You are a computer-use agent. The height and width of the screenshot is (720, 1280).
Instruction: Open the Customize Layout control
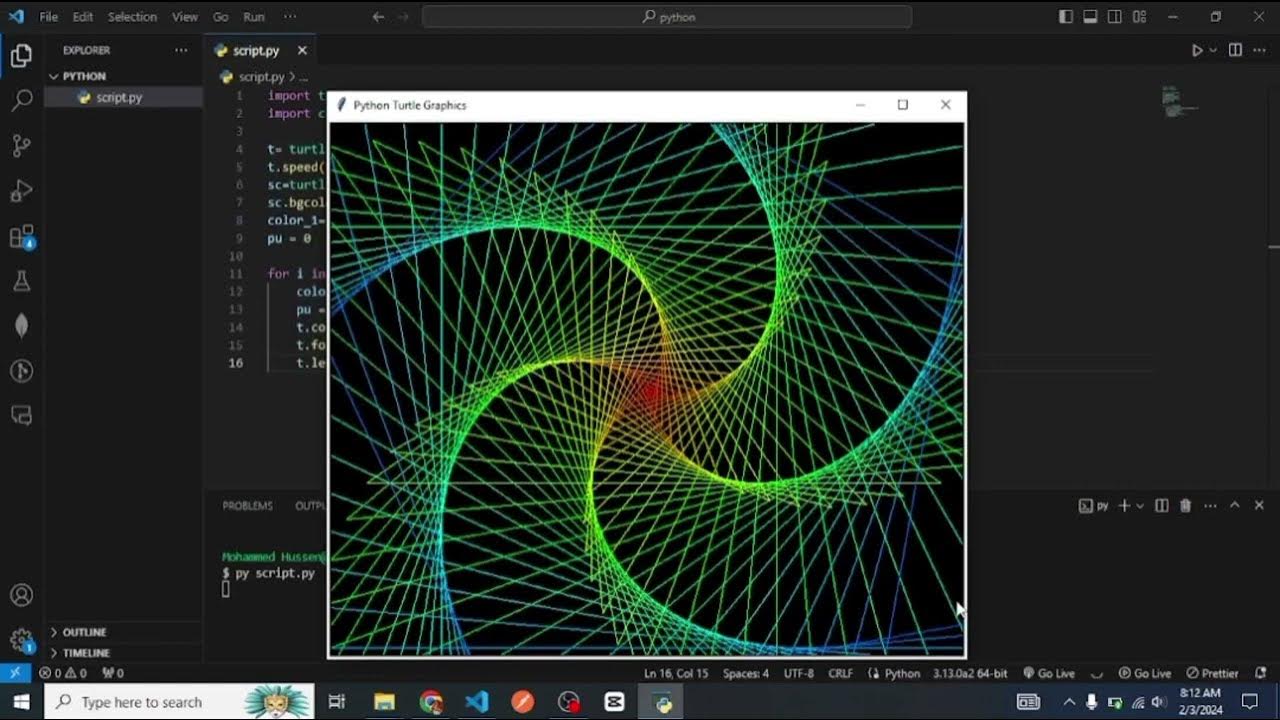[x=1140, y=17]
